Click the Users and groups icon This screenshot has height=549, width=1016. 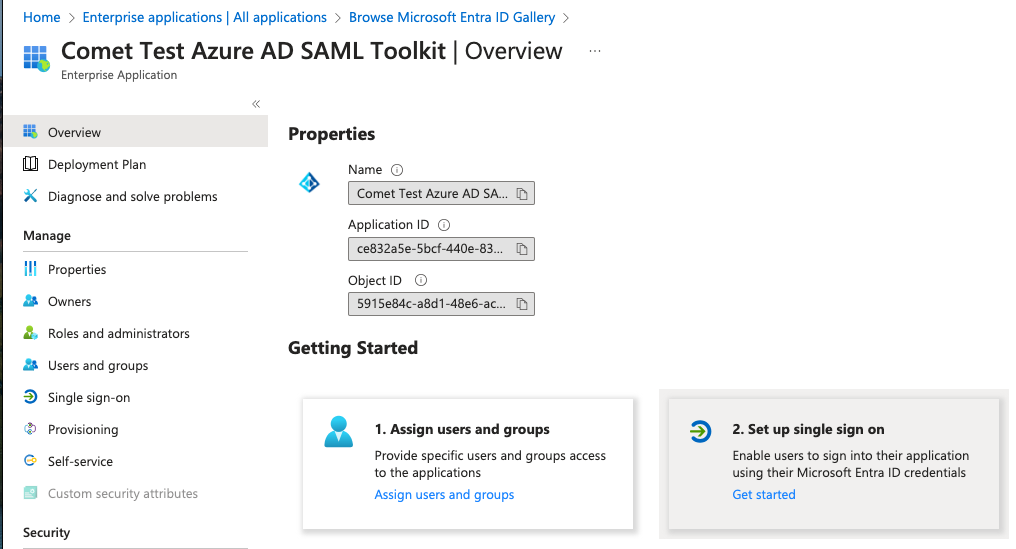coord(30,365)
